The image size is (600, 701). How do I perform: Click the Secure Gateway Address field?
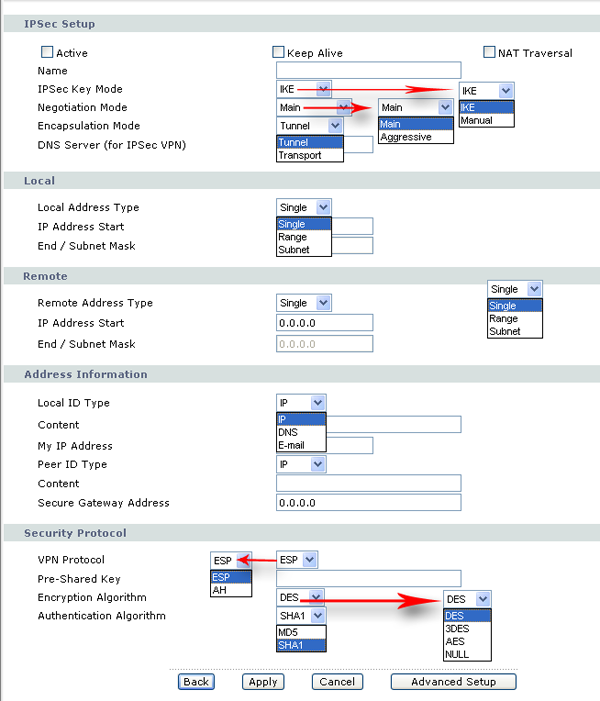pos(368,503)
